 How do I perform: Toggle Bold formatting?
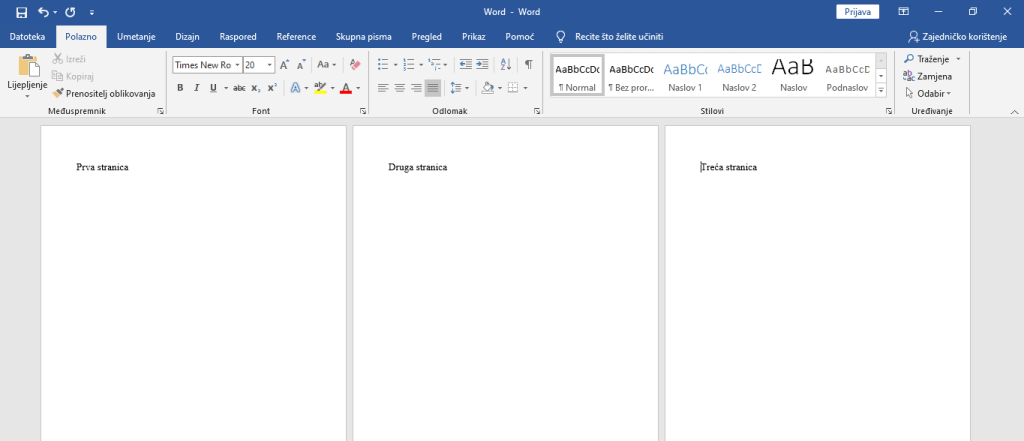coord(180,88)
